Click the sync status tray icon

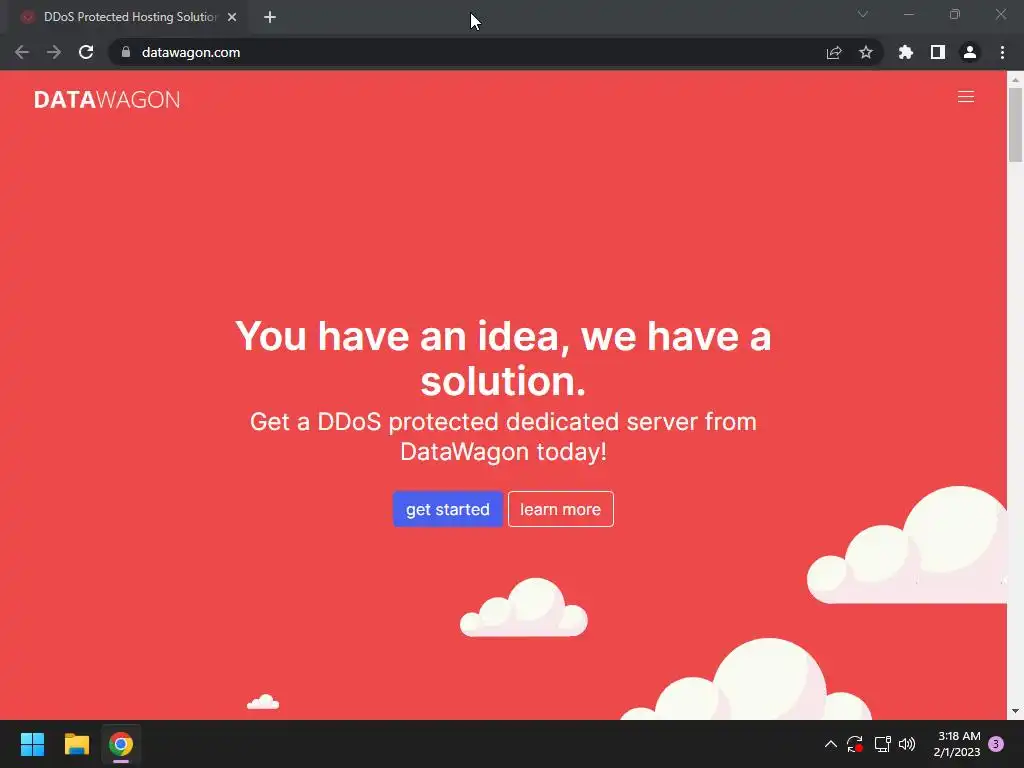855,744
